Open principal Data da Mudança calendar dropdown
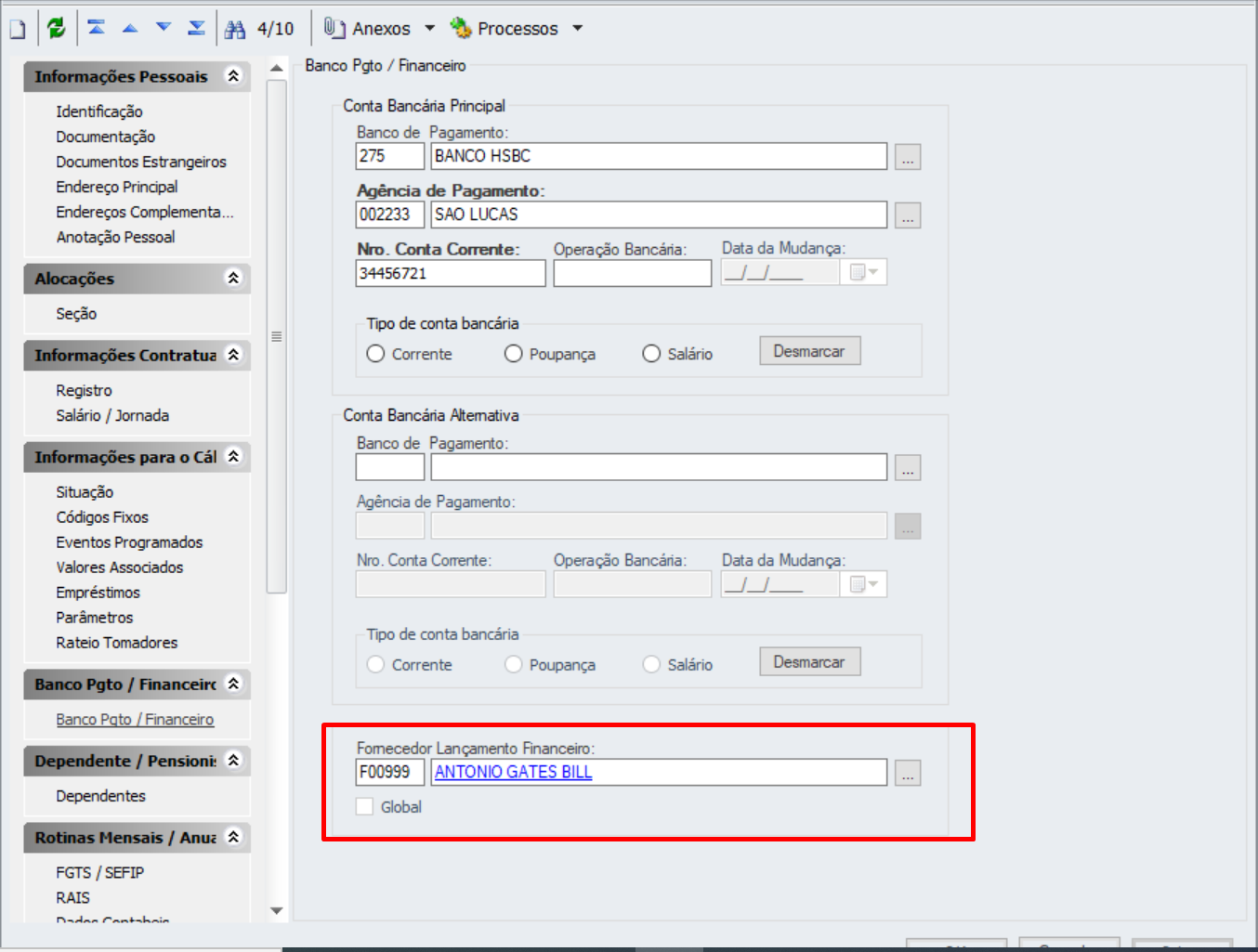Screen dimensions: 1258x952 coord(864,272)
